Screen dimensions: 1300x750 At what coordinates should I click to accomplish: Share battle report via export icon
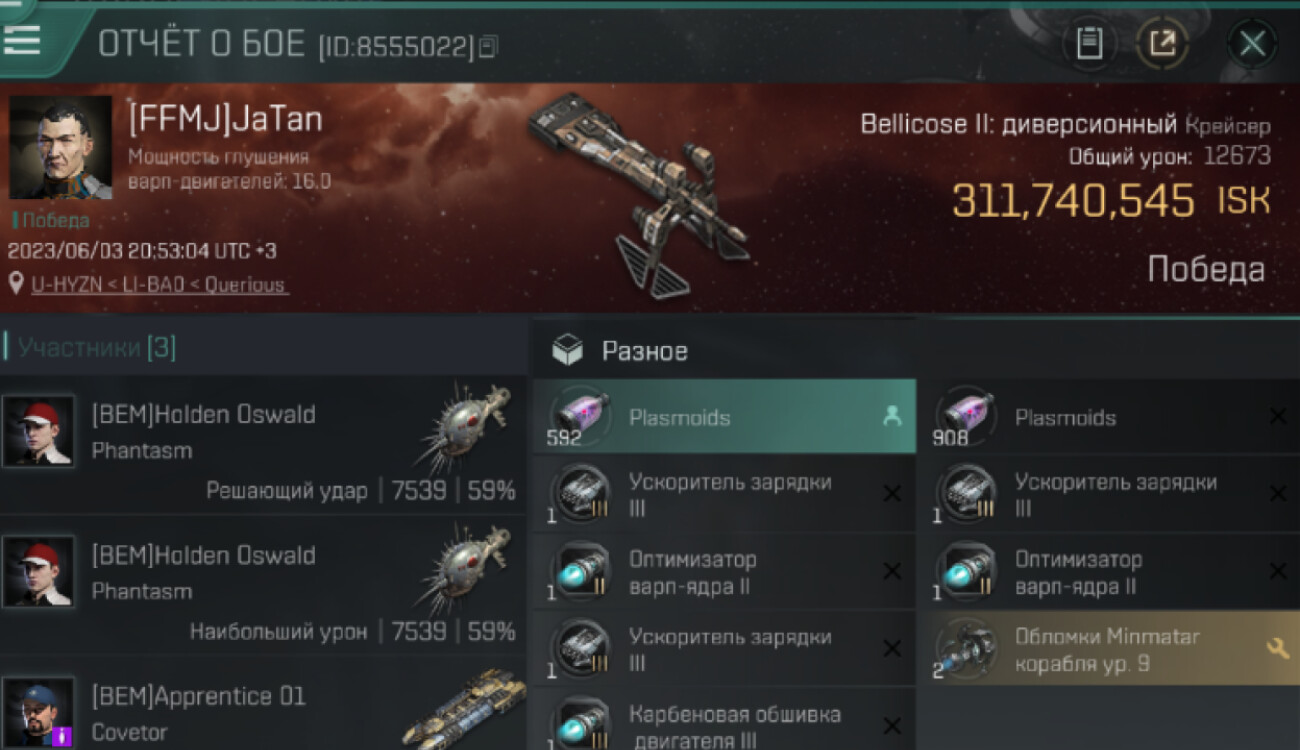[1161, 43]
